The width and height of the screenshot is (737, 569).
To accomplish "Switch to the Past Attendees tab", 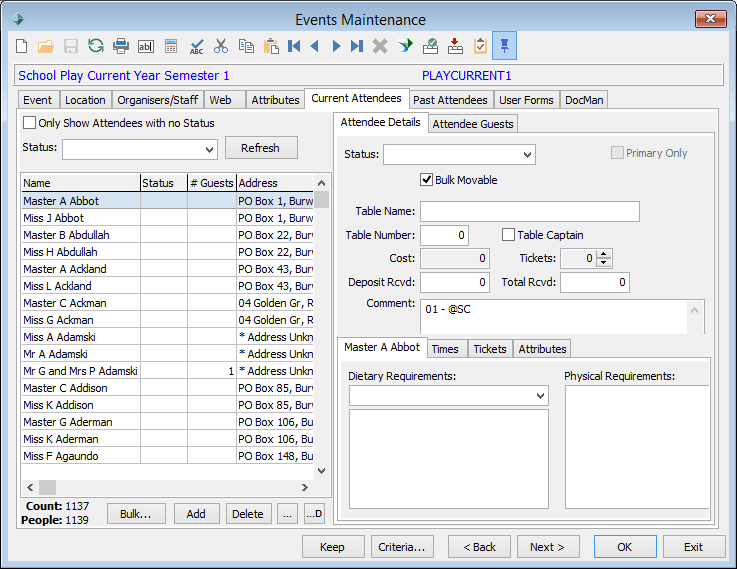I will tap(450, 100).
